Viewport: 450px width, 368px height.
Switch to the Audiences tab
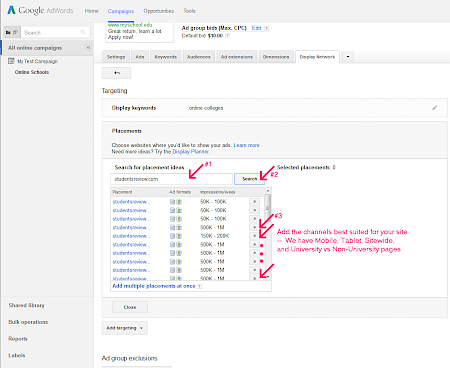tap(199, 57)
